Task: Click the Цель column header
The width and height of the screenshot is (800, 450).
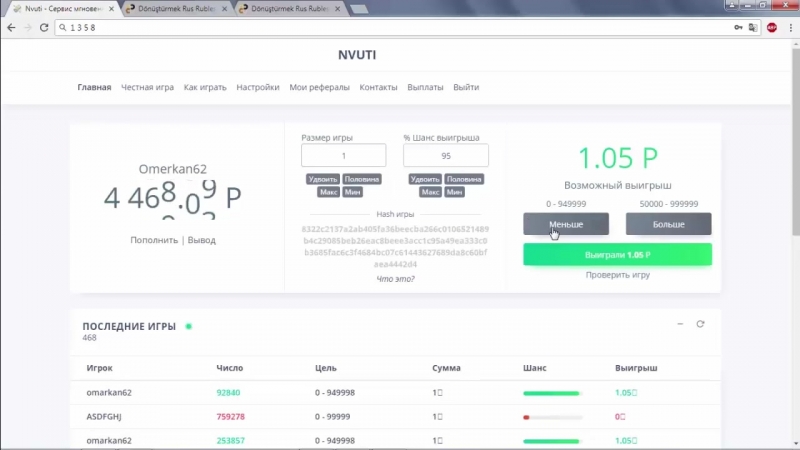Action: tap(326, 368)
